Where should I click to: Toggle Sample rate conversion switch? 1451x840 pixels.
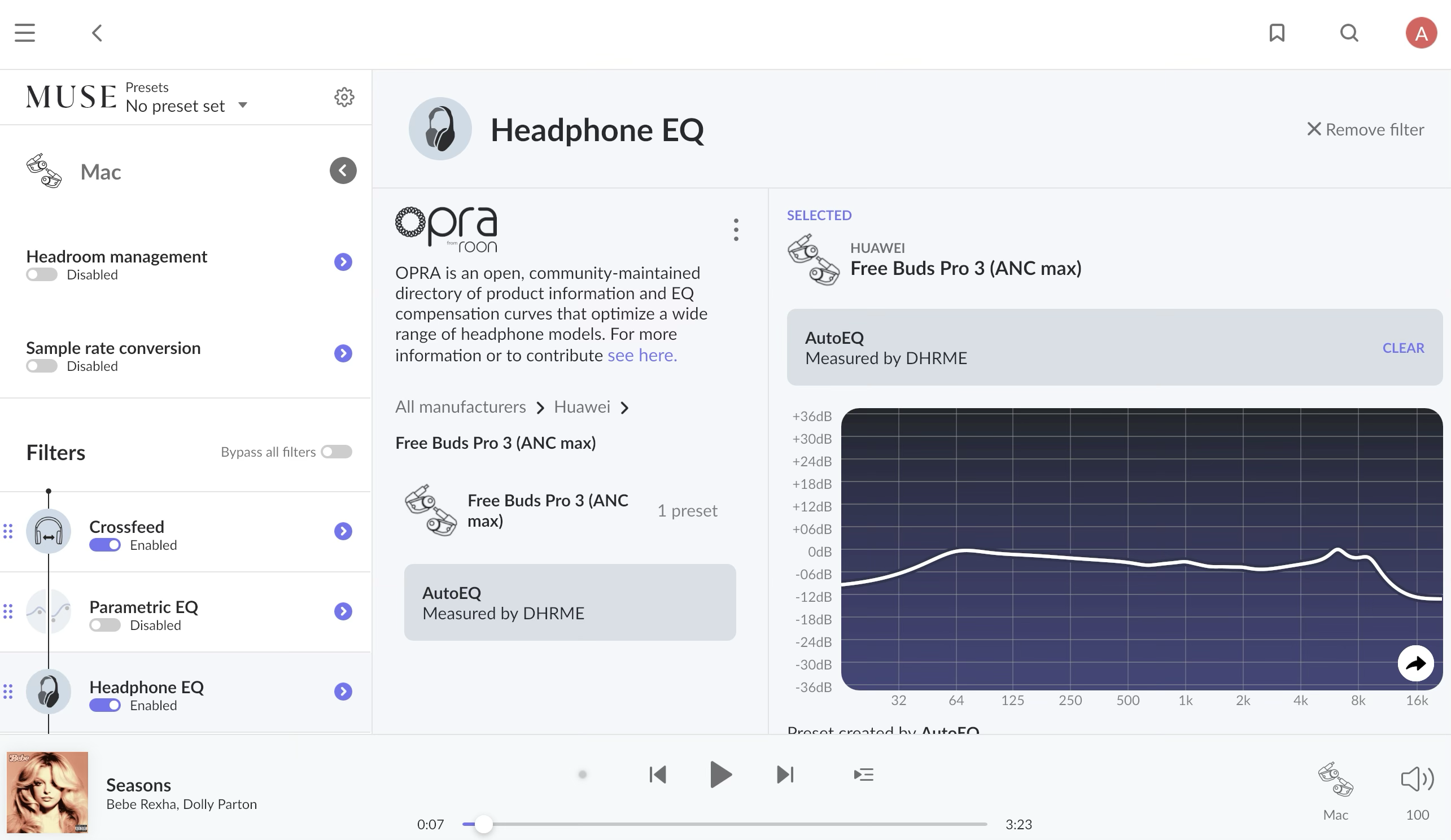tap(41, 366)
